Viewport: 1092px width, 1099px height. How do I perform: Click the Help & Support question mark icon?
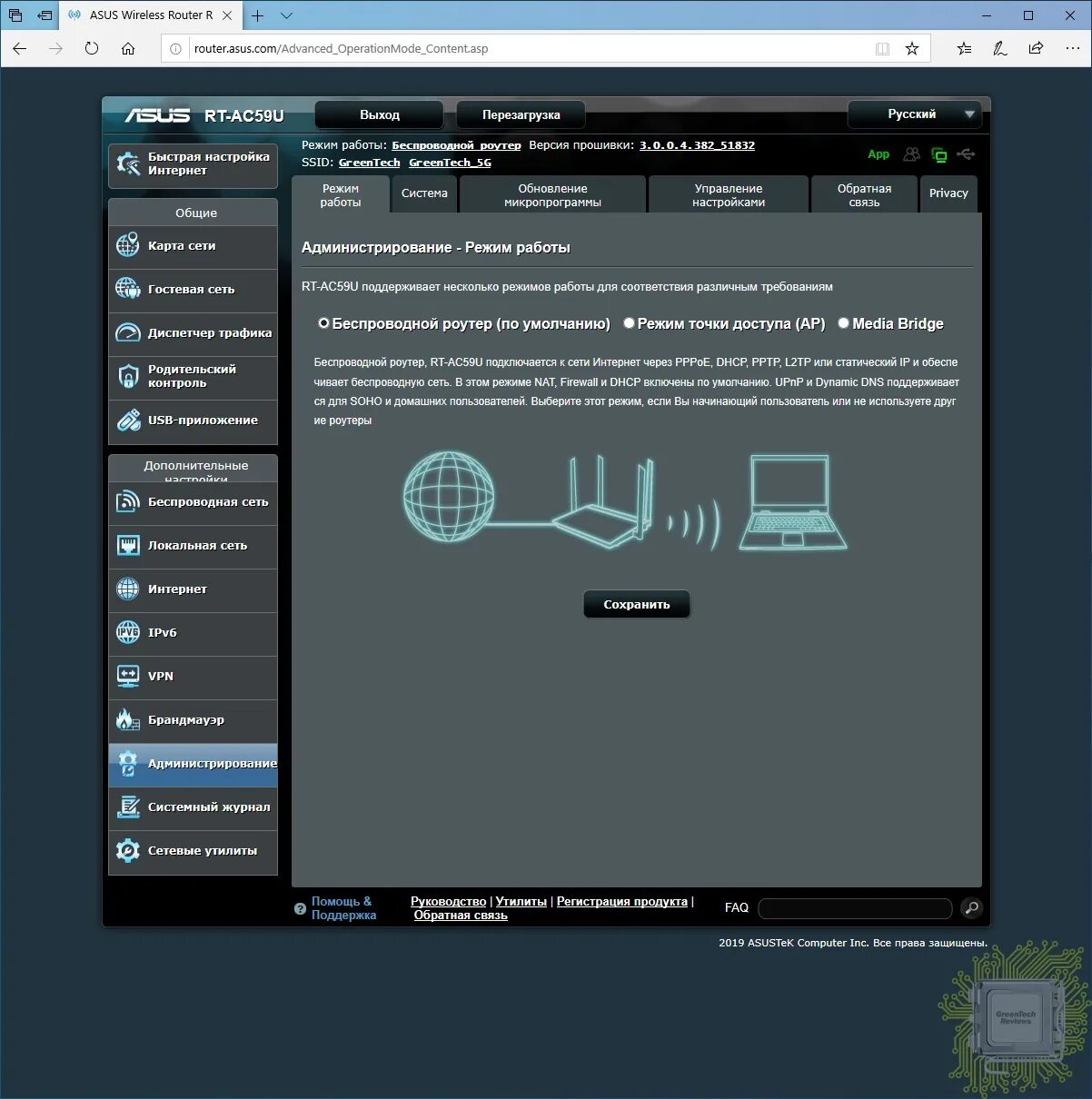(300, 908)
